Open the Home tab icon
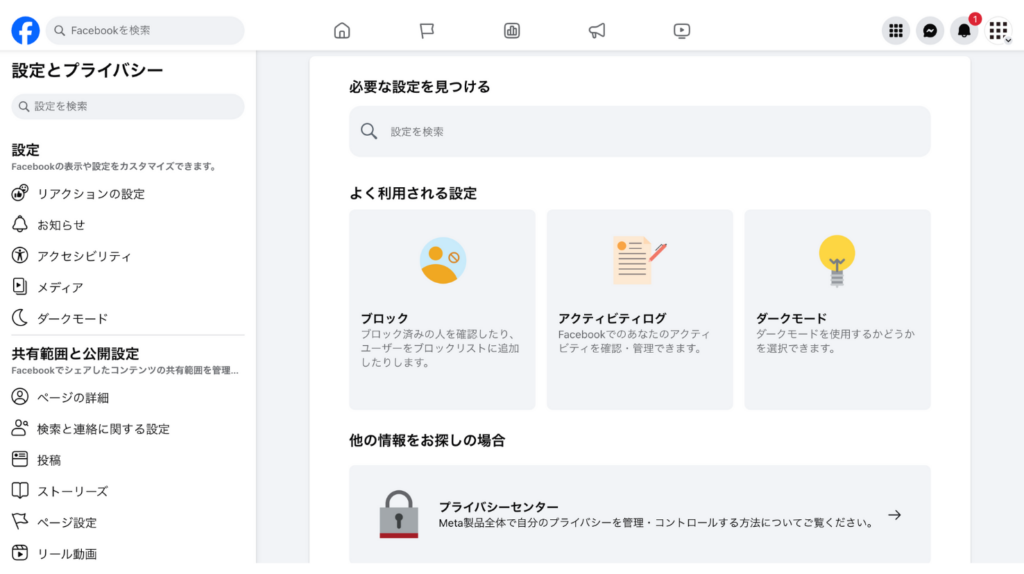The width and height of the screenshot is (1024, 574). tap(342, 31)
